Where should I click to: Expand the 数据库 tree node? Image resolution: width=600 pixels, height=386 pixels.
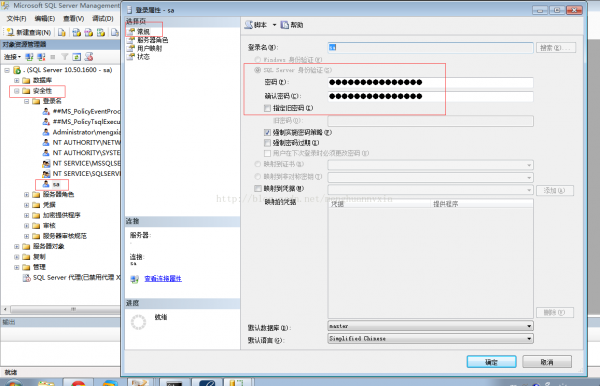click(x=16, y=80)
